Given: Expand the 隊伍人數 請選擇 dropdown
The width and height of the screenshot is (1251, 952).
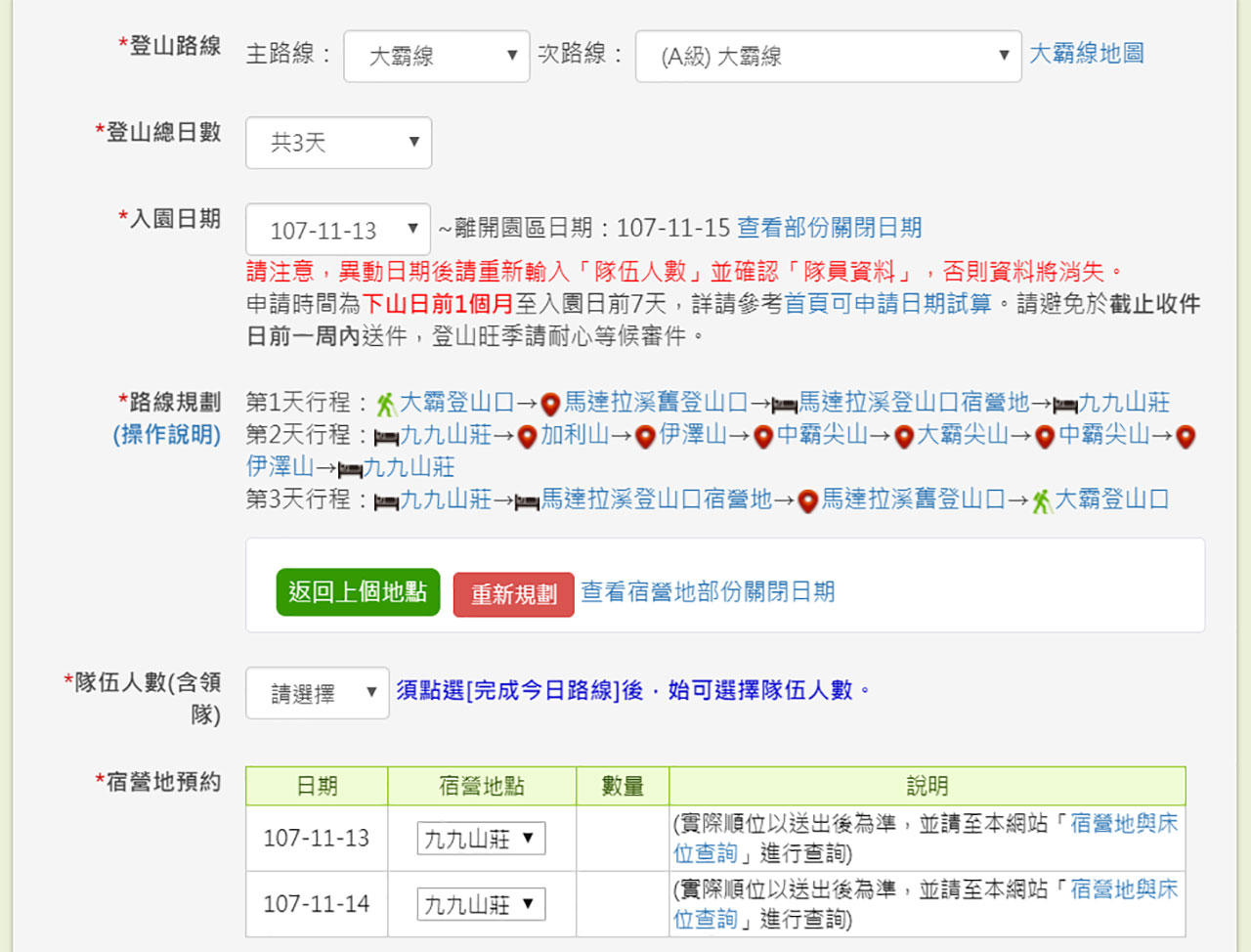Looking at the screenshot, I should pyautogui.click(x=317, y=693).
